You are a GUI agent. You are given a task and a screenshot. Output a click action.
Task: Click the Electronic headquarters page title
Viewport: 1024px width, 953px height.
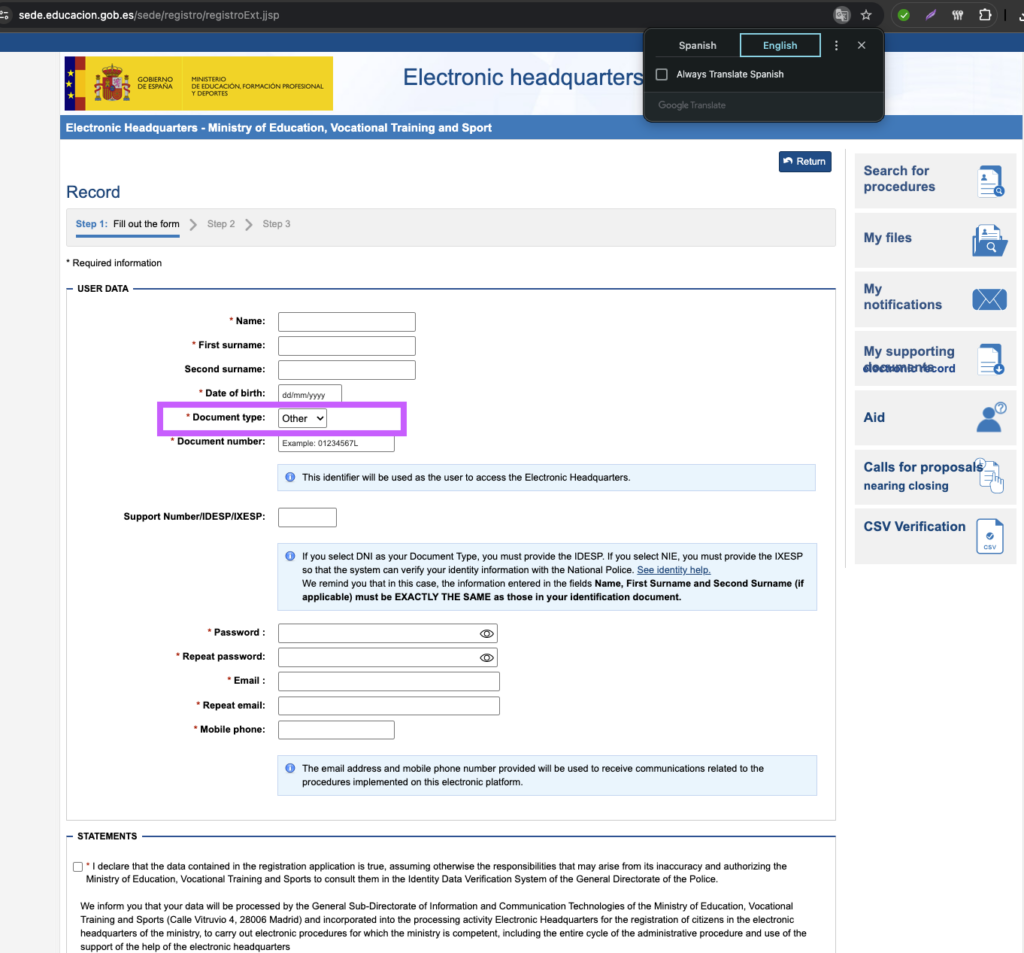point(523,78)
